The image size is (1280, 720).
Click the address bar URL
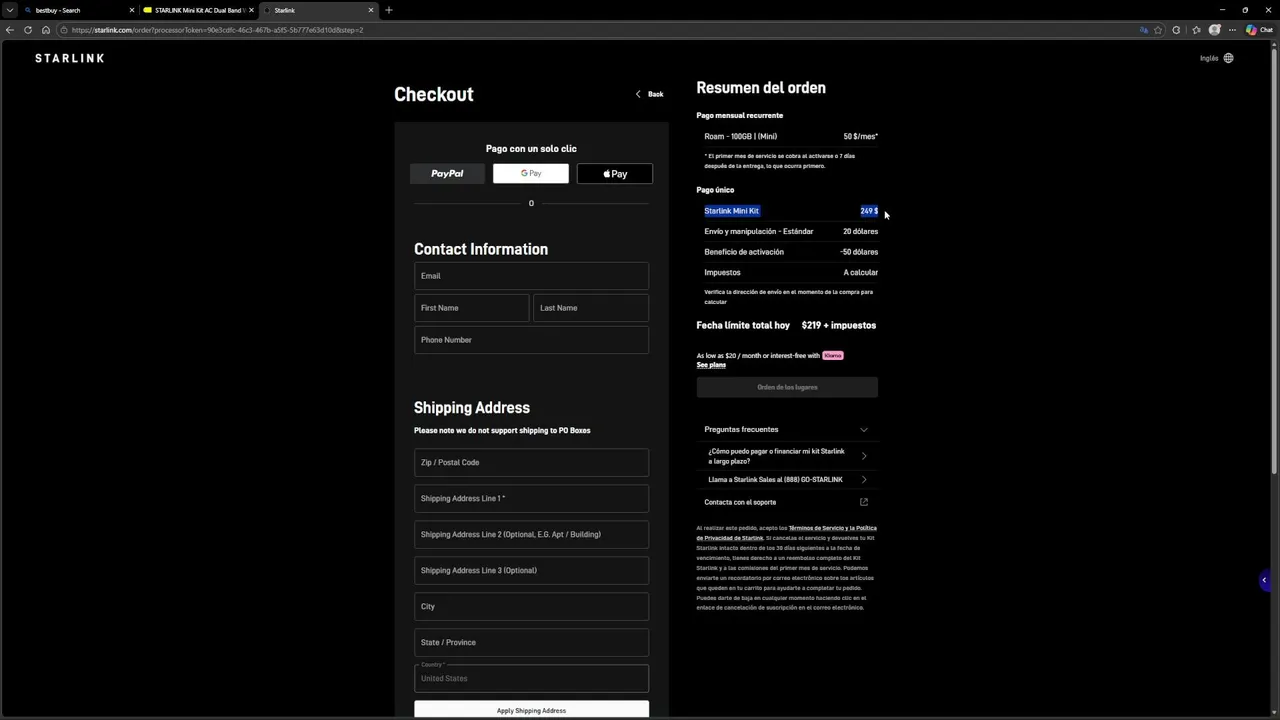[x=217, y=30]
